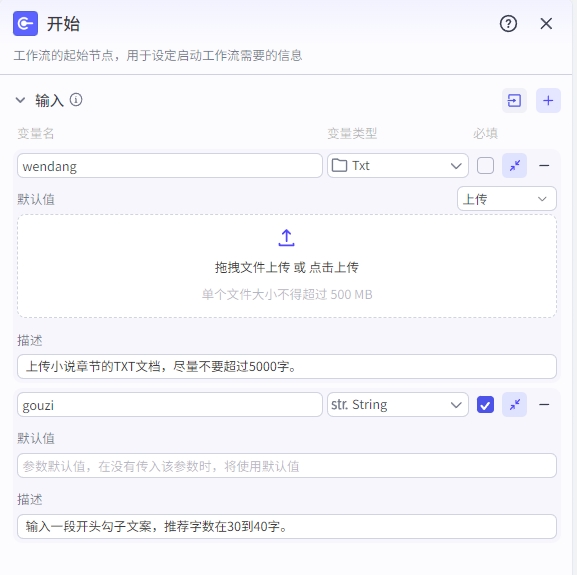Close the 开始 panel
Image resolution: width=577 pixels, height=575 pixels.
[x=546, y=24]
